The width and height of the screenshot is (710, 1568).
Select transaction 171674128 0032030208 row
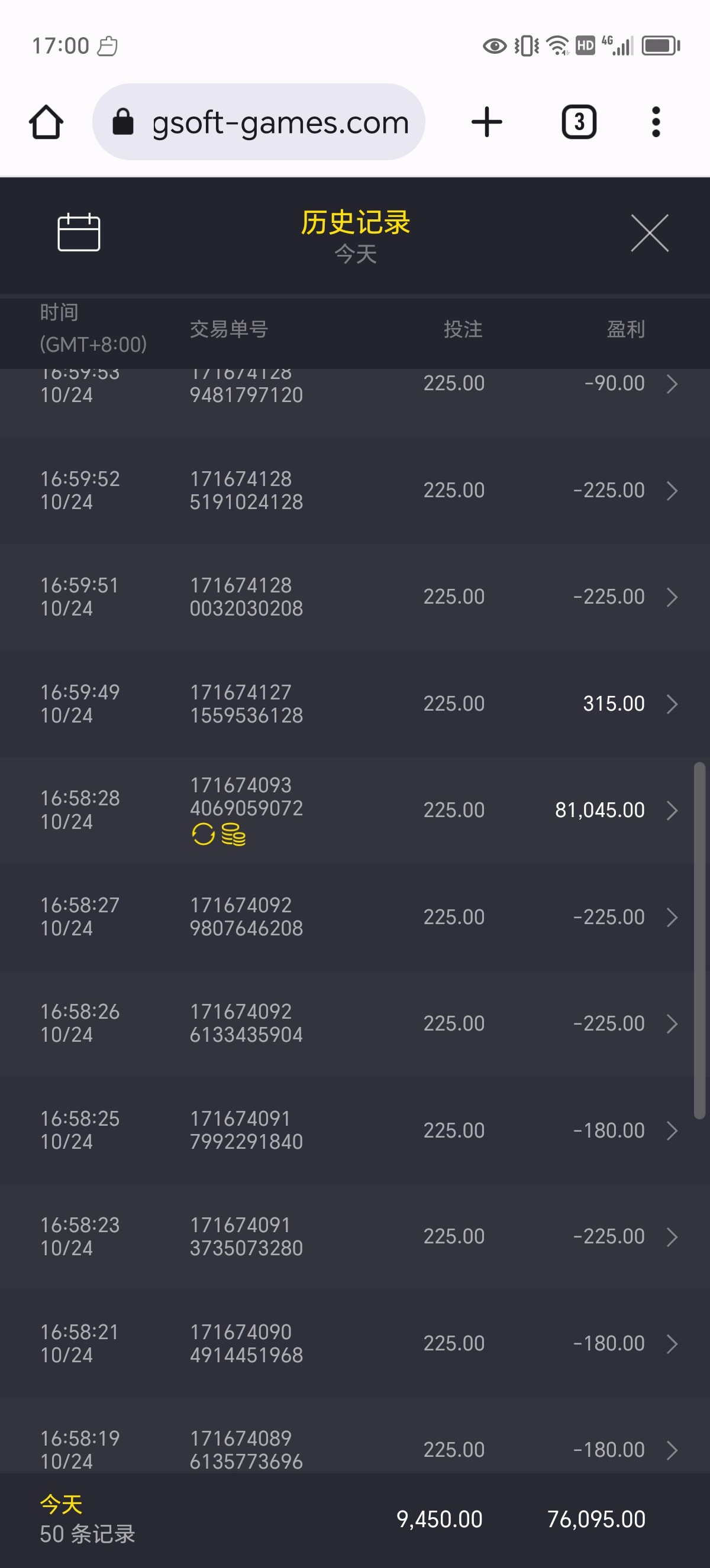[x=246, y=597]
